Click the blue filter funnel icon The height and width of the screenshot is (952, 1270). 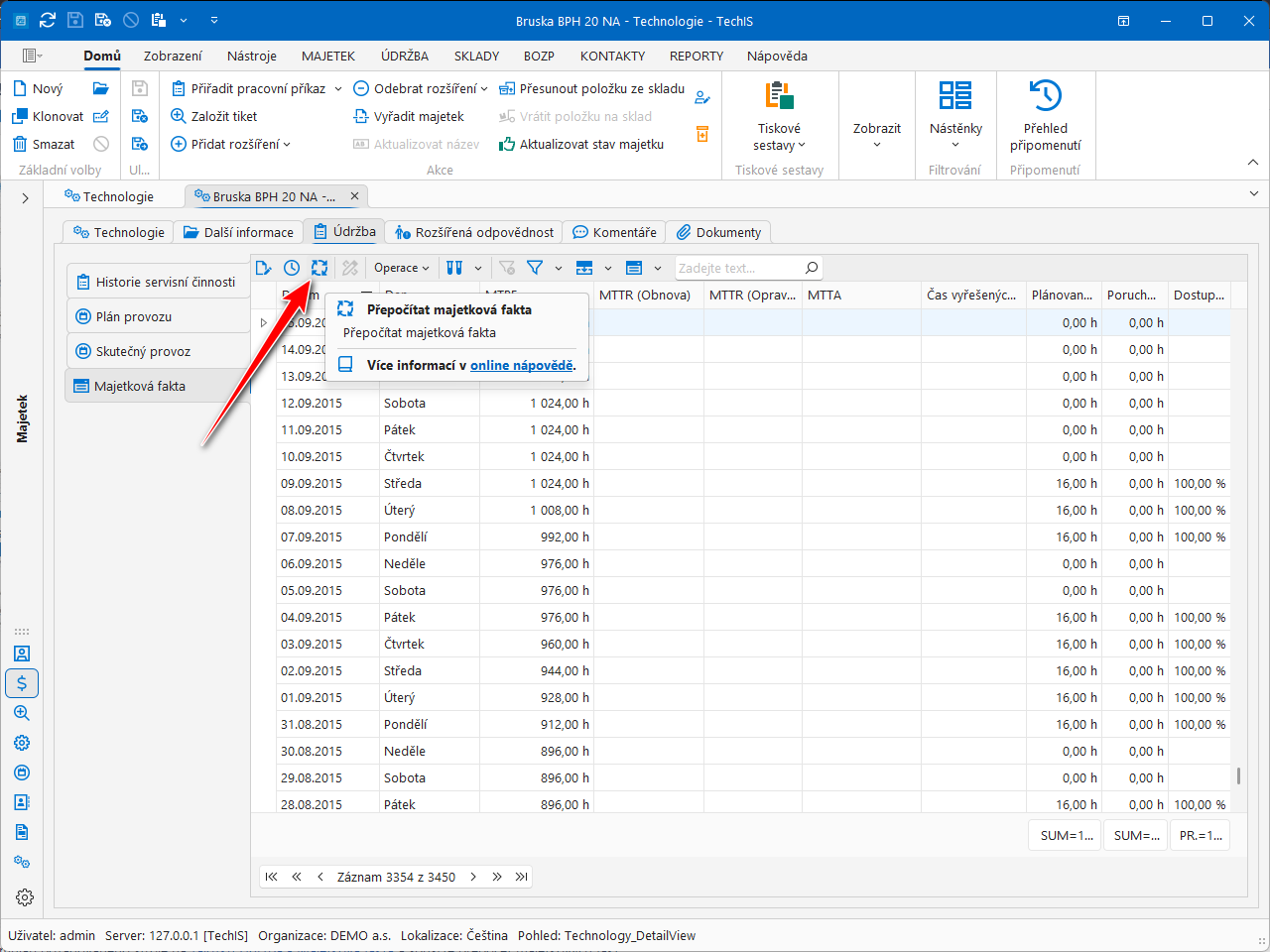tap(535, 268)
